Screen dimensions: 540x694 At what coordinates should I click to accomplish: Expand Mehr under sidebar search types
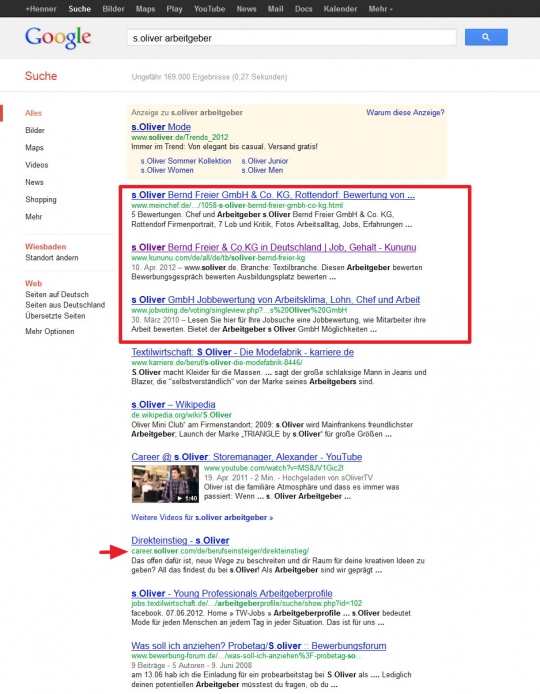point(34,216)
